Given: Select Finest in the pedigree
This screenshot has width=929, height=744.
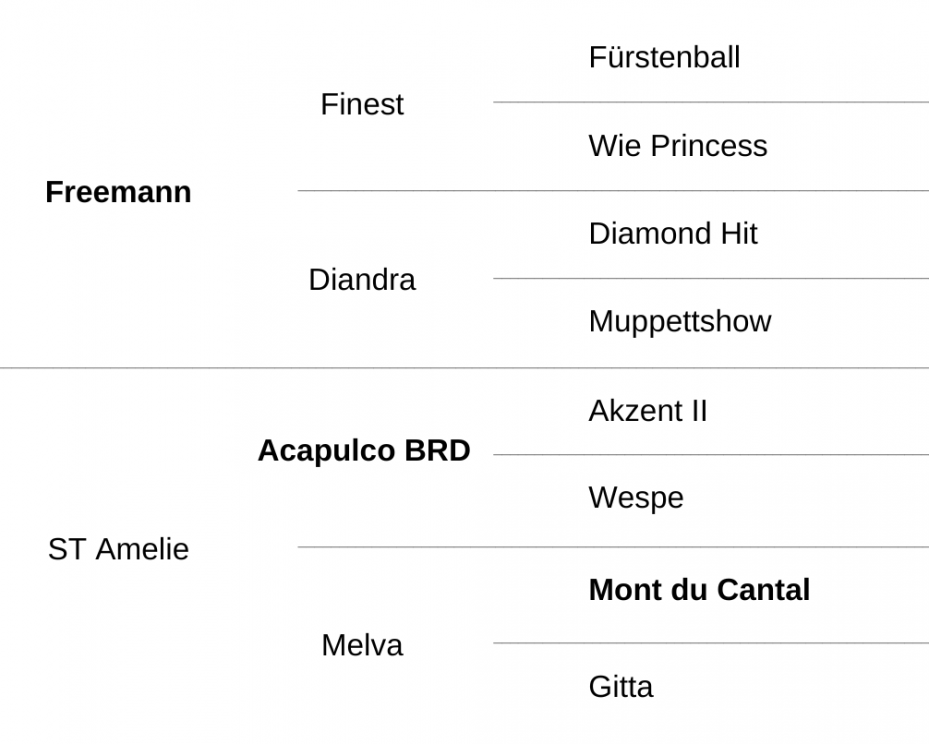Looking at the screenshot, I should [x=362, y=104].
